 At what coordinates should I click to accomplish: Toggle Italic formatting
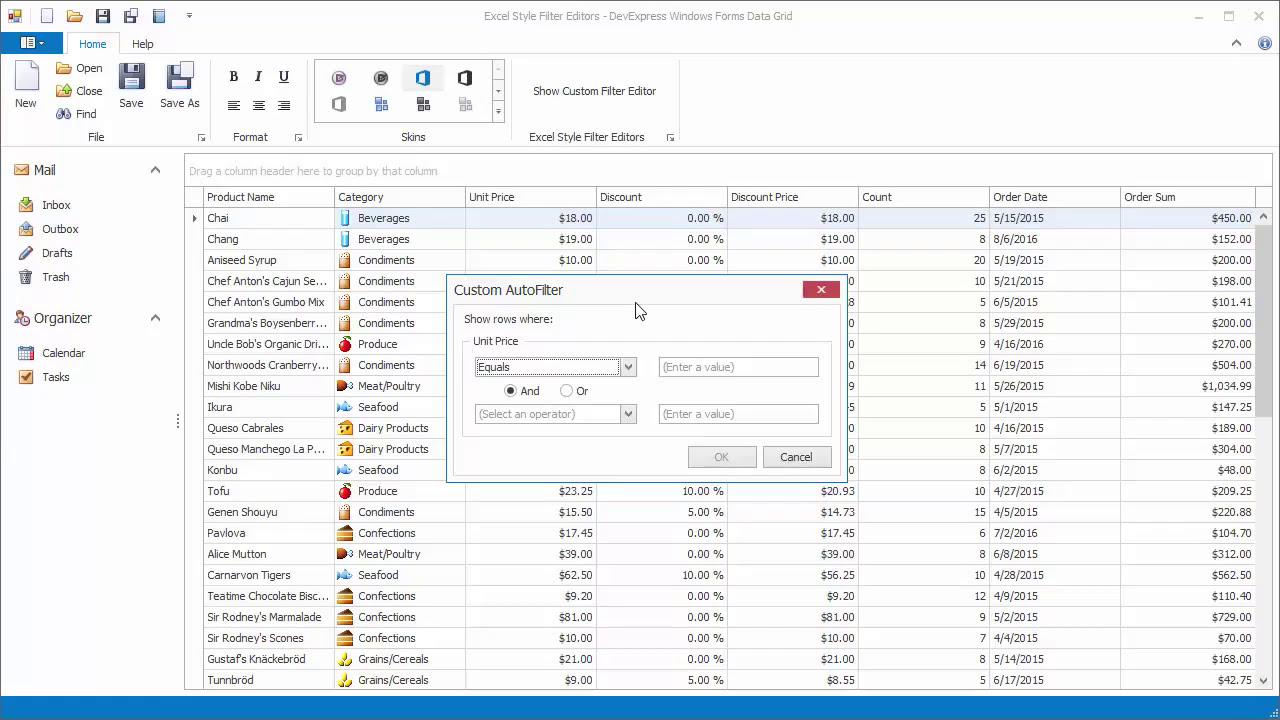tap(259, 77)
